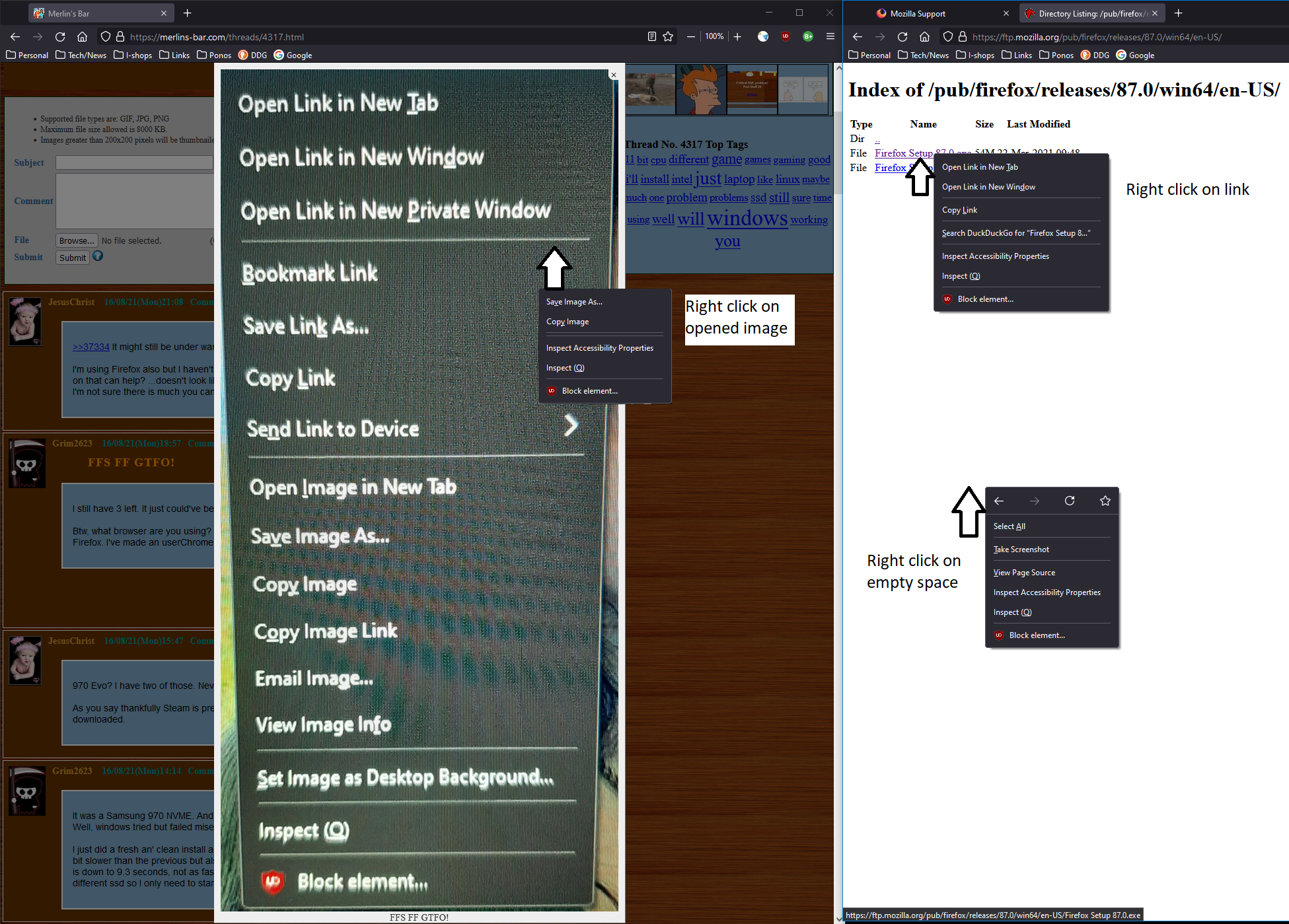Choose 'Take Screenshot' in the context menu

1052,550
